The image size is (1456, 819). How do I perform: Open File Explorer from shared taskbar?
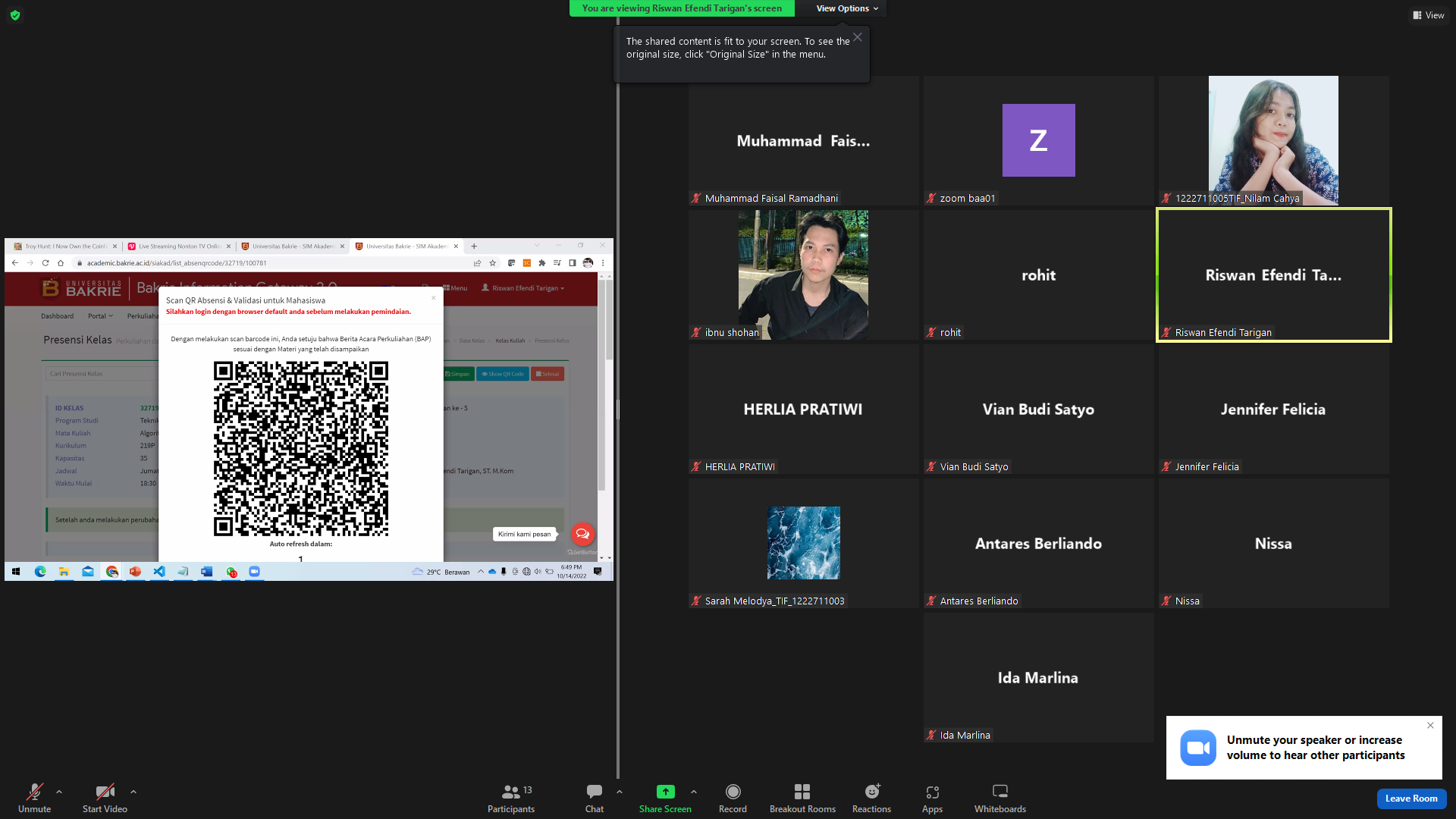point(64,572)
